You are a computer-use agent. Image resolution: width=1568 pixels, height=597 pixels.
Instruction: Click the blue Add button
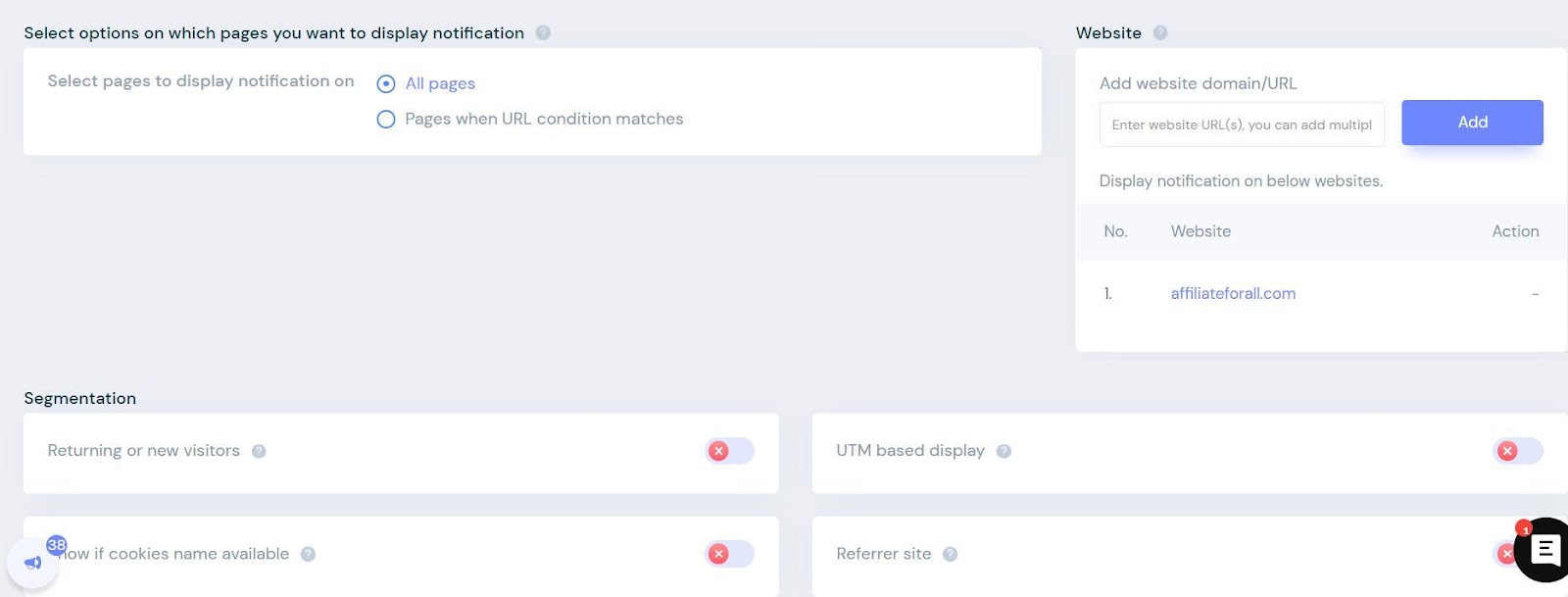[1472, 123]
